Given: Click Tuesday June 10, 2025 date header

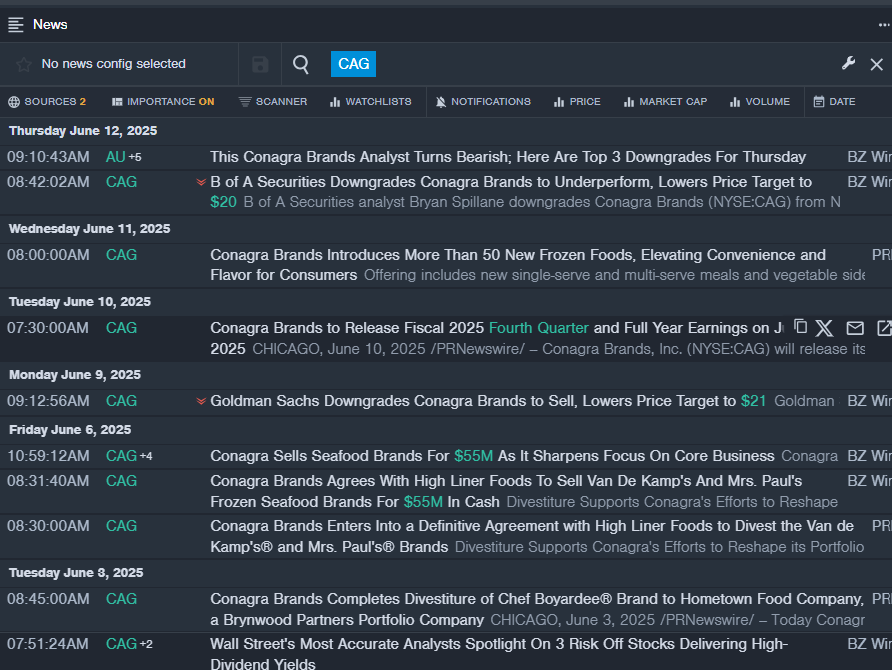Looking at the screenshot, I should [x=80, y=302].
